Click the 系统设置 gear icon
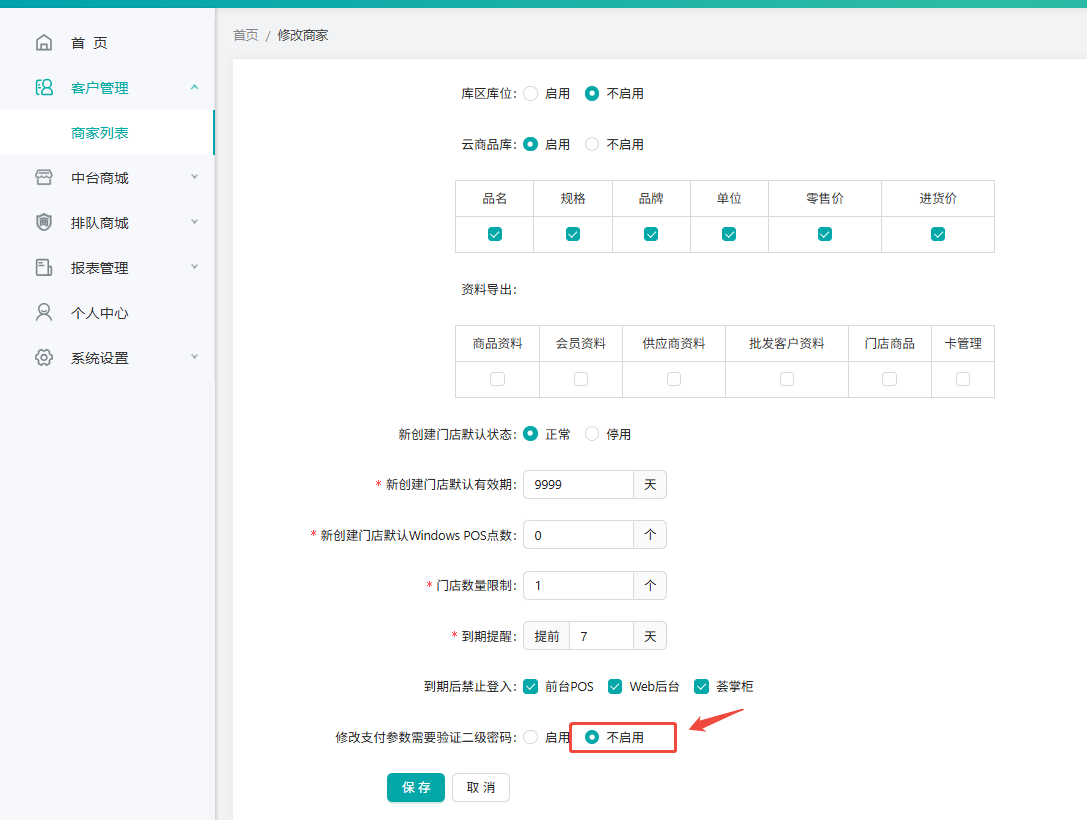The width and height of the screenshot is (1087, 820). [44, 358]
